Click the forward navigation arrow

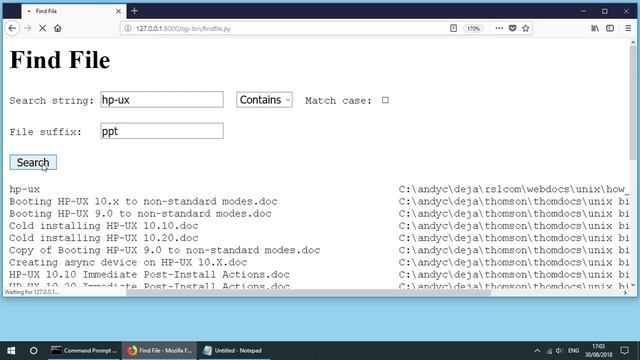[27, 28]
